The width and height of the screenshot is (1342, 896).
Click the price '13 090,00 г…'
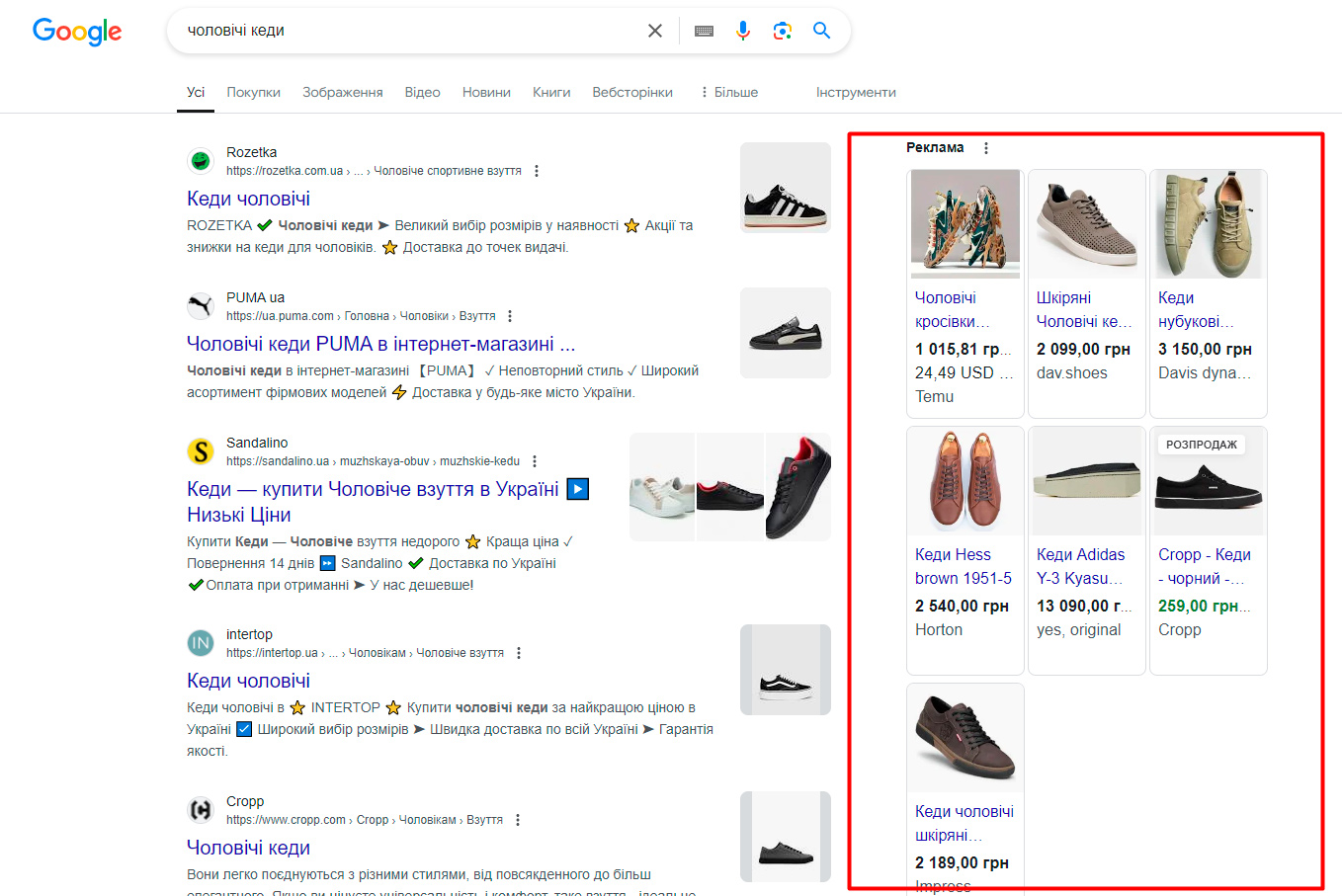[x=1084, y=606]
